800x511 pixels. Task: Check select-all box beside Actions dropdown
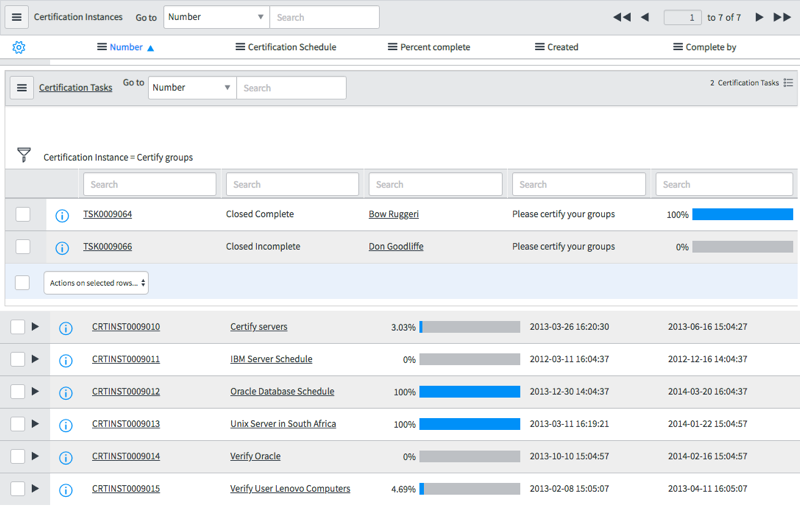point(22,282)
